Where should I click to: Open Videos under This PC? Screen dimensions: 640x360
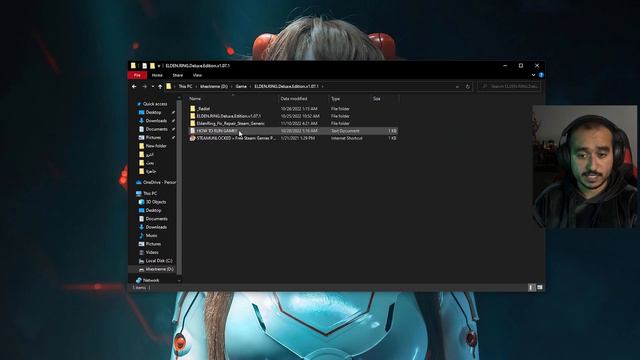pos(152,252)
